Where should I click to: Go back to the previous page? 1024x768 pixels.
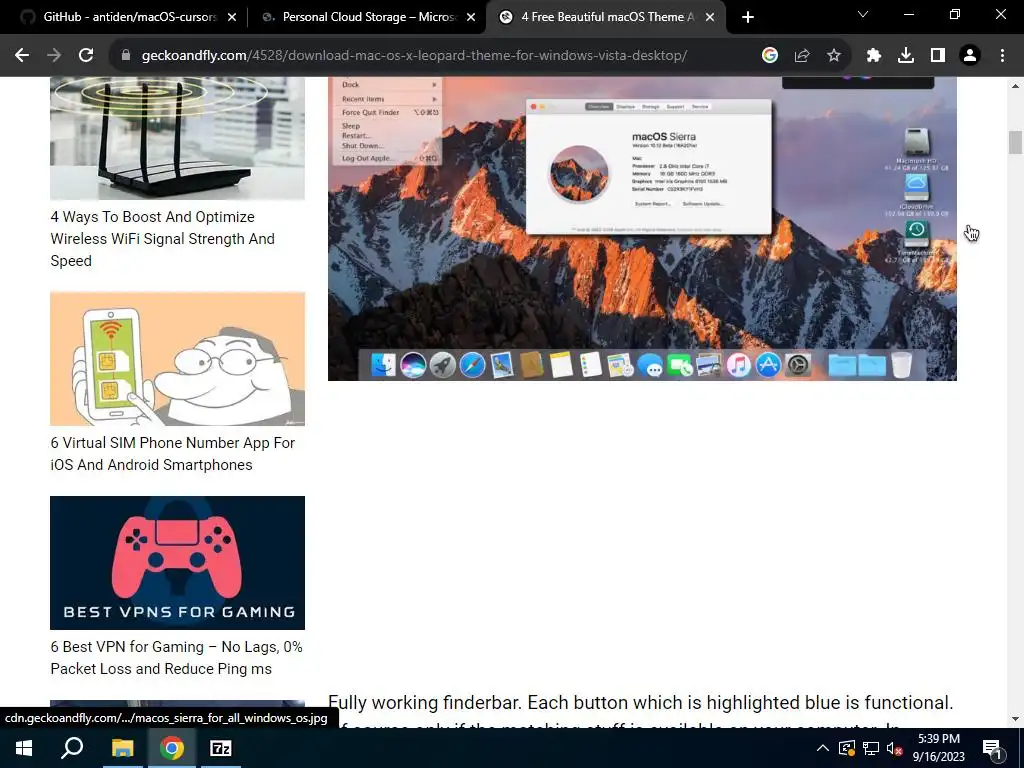pyautogui.click(x=22, y=56)
